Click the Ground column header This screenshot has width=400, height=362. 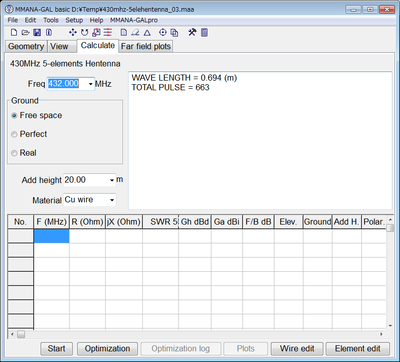pyautogui.click(x=318, y=222)
